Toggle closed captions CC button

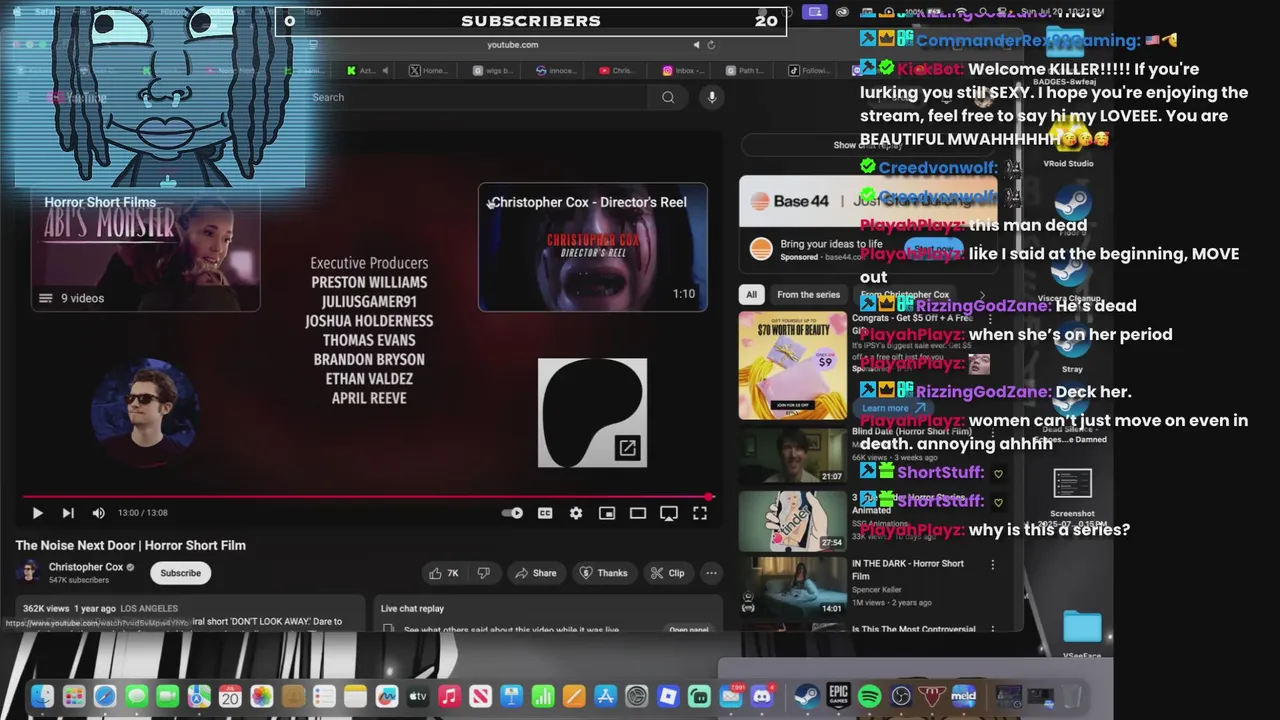(x=545, y=513)
